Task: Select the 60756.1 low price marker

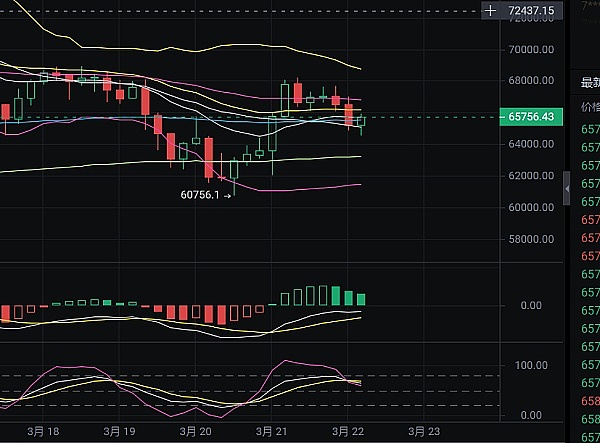Action: click(x=197, y=196)
